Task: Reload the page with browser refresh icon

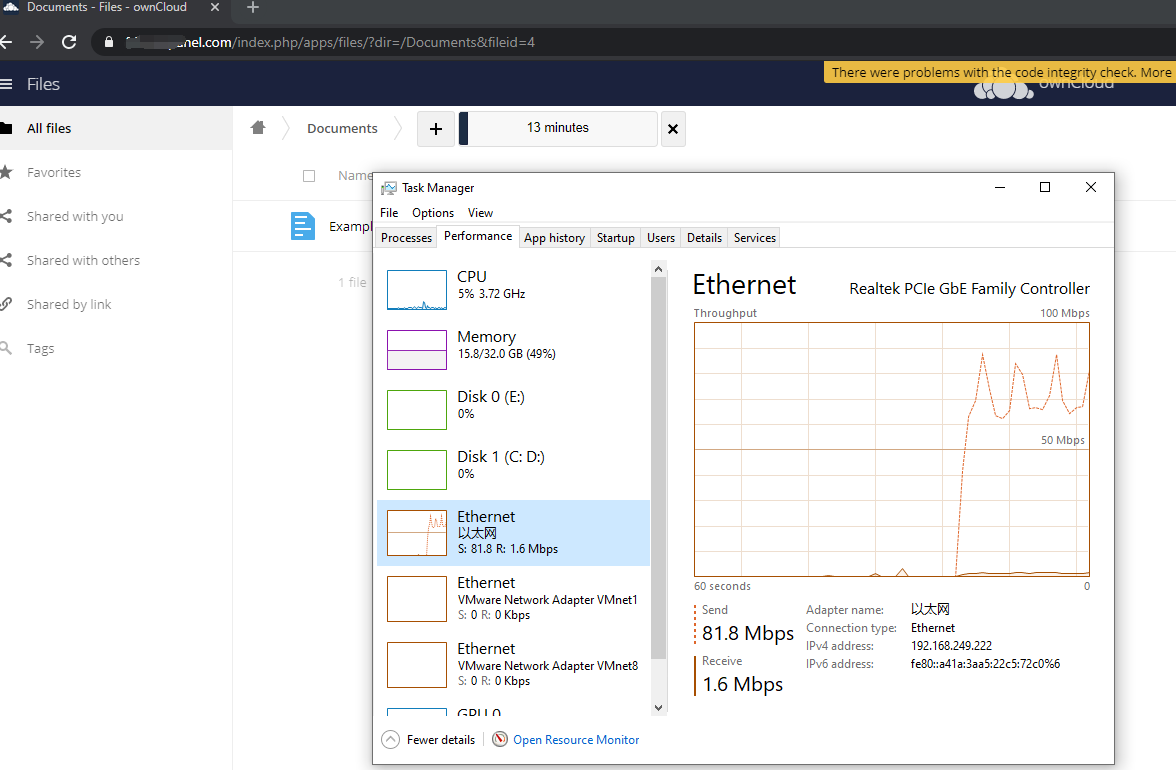Action: [x=69, y=42]
